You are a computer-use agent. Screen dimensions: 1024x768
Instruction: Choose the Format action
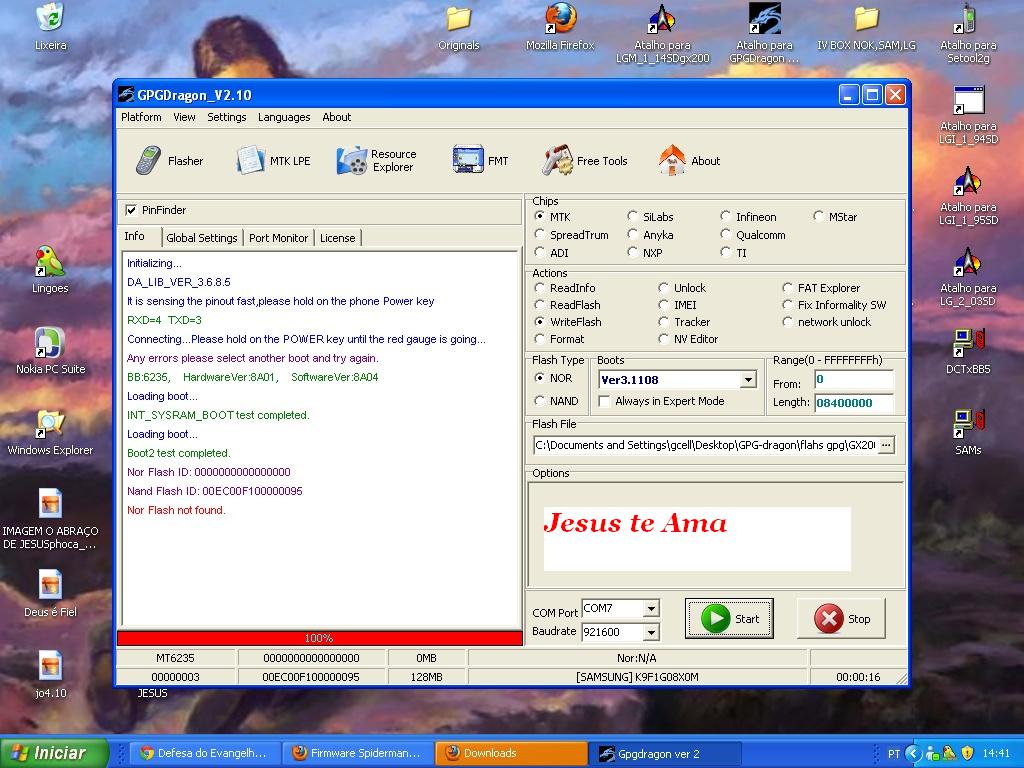[539, 339]
